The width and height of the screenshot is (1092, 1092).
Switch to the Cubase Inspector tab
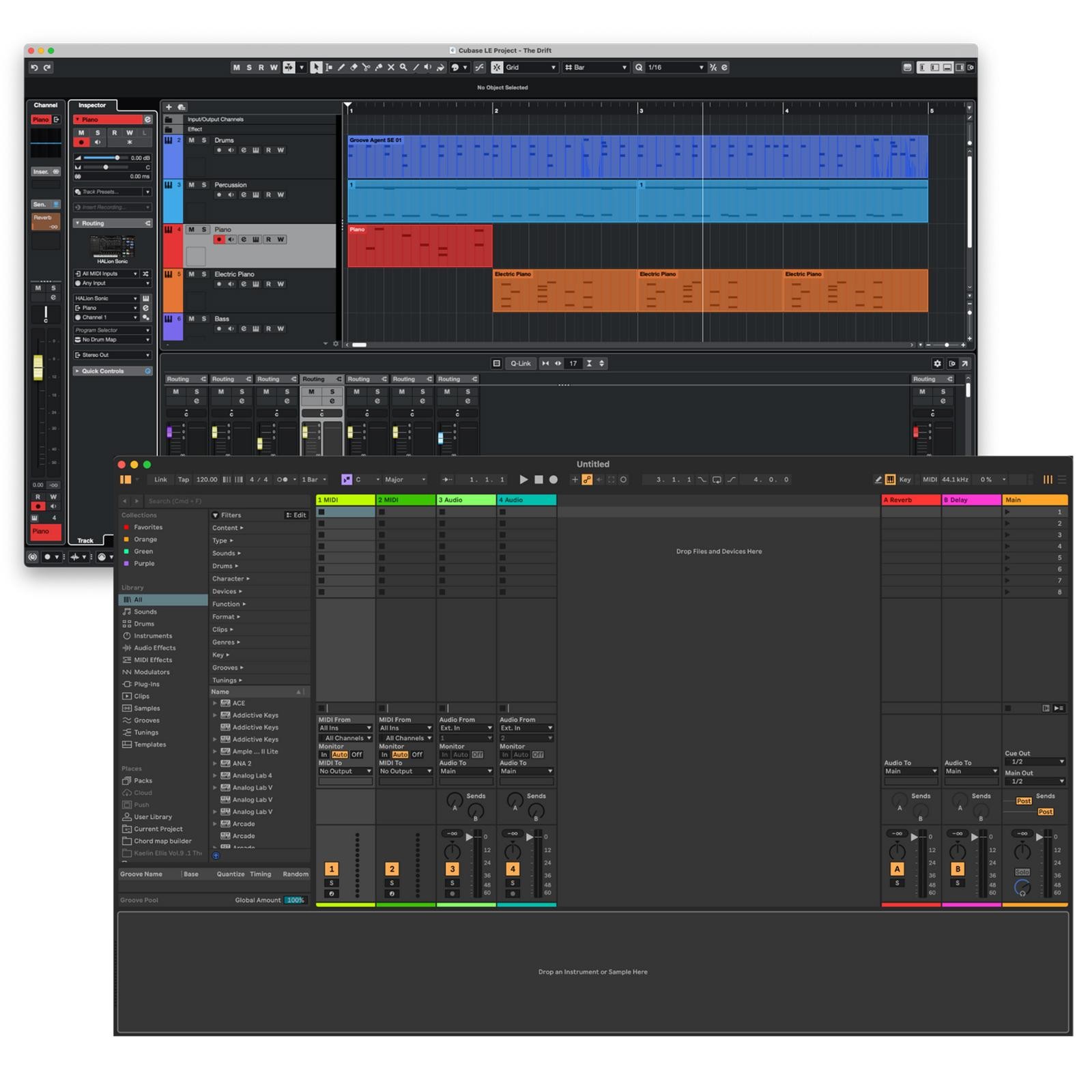pyautogui.click(x=92, y=105)
